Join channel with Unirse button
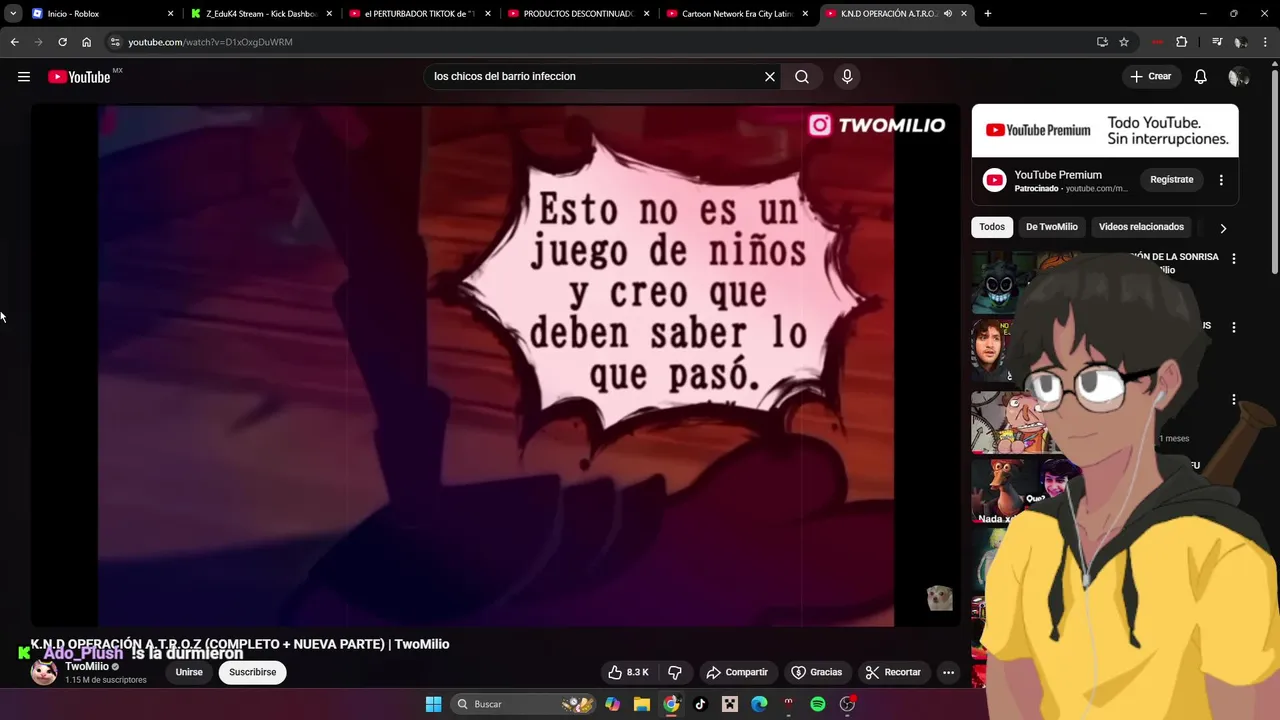 coord(189,672)
